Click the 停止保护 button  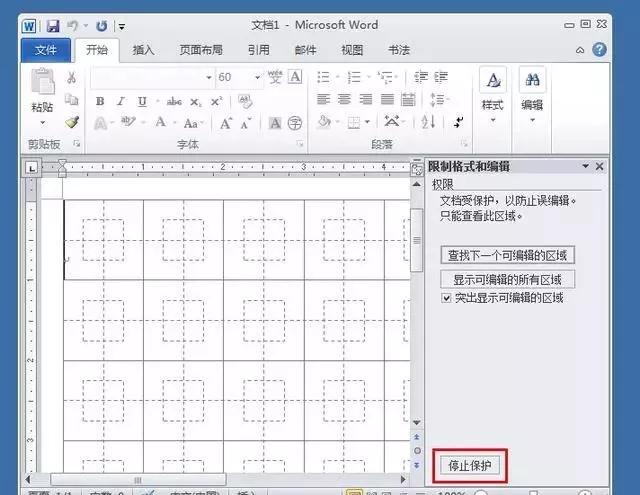point(469,466)
